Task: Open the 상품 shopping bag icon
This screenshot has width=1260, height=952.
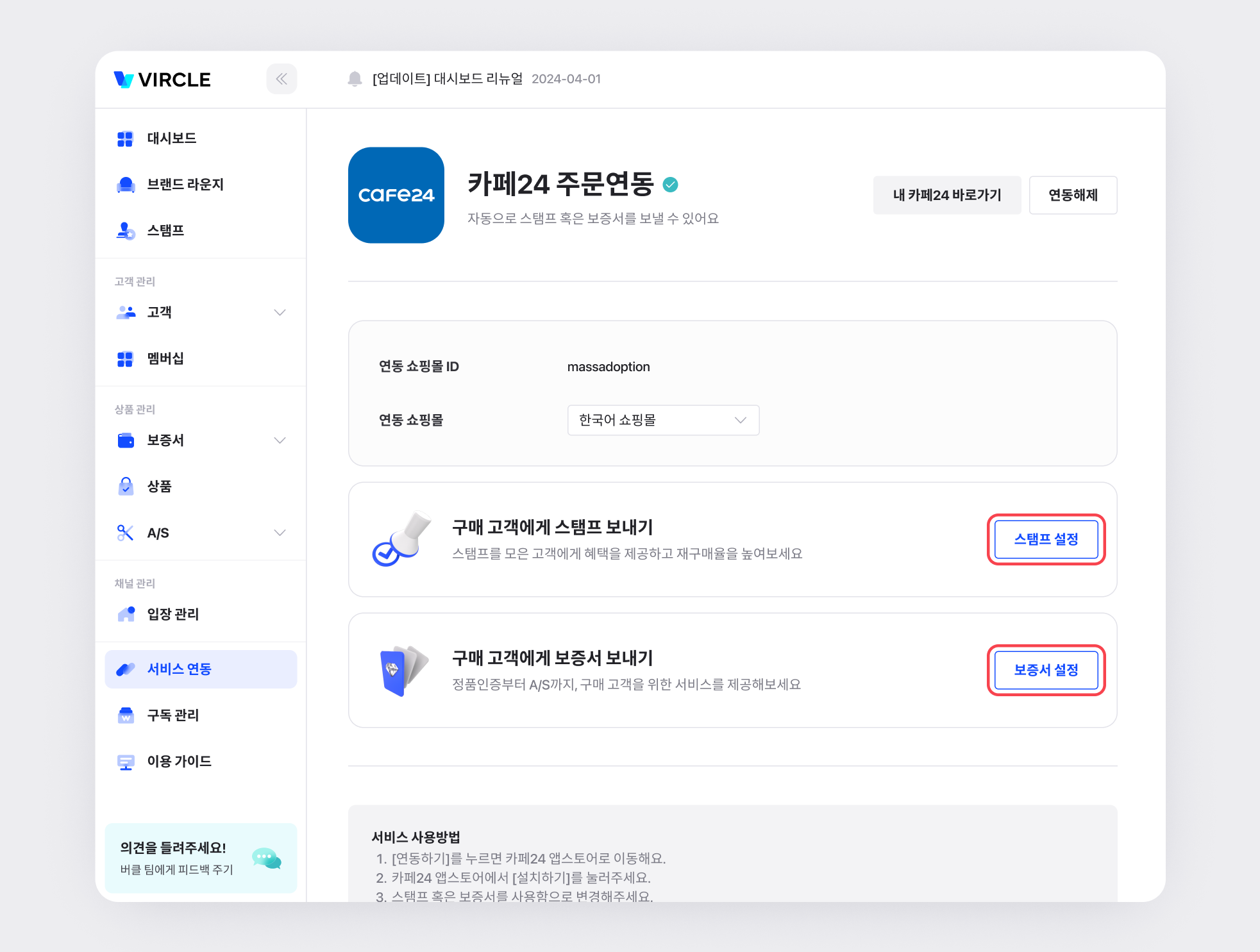Action: [126, 487]
